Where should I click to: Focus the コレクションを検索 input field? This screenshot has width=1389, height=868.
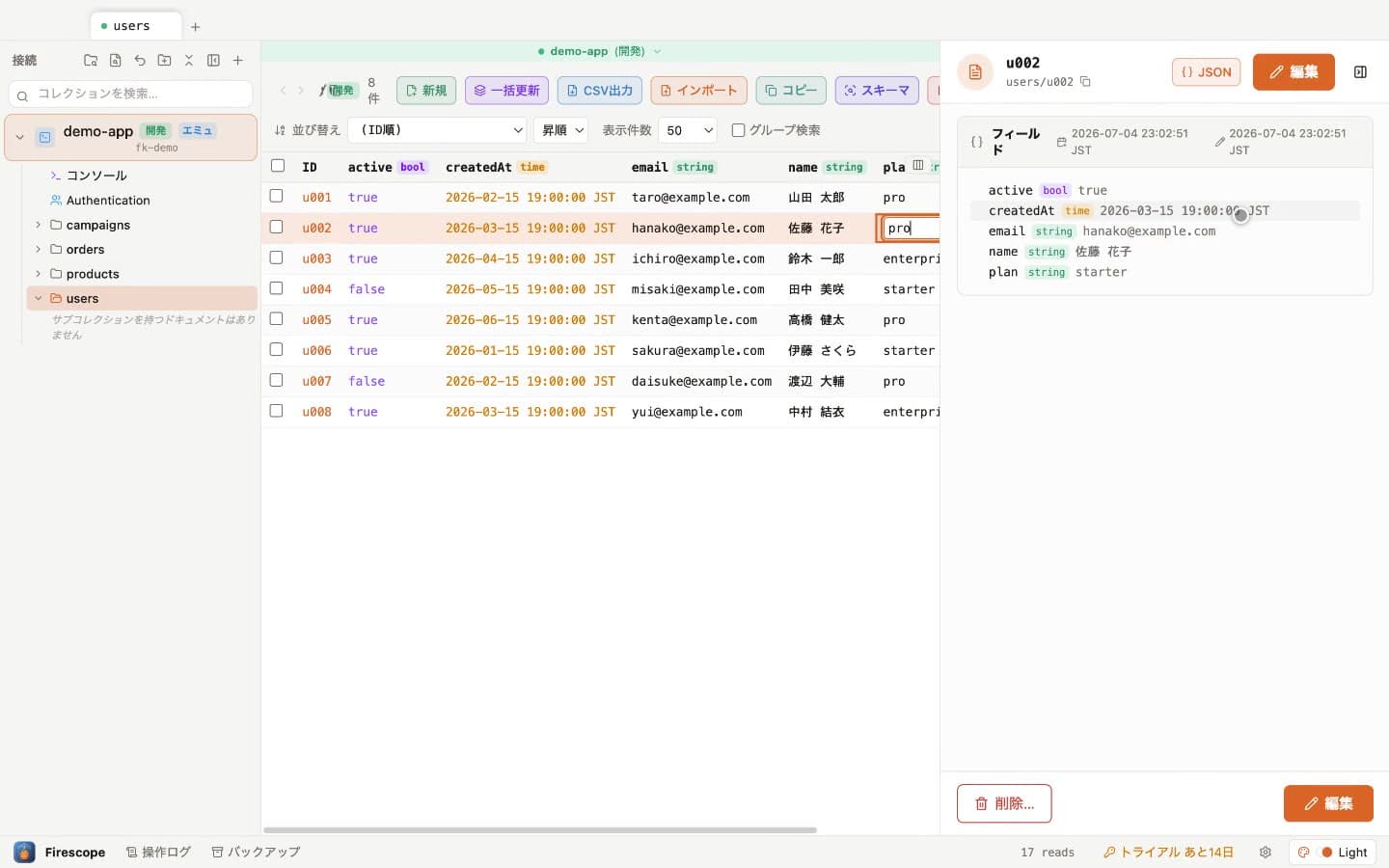(130, 94)
